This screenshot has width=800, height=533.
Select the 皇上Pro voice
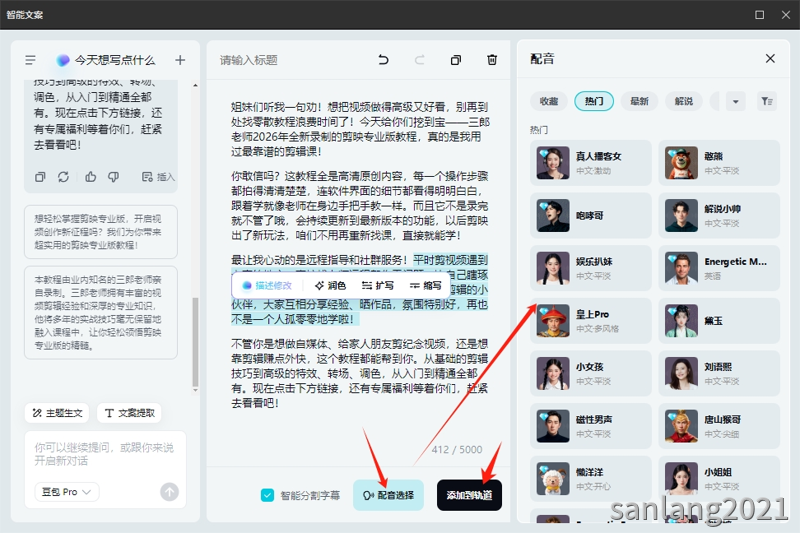pos(591,320)
